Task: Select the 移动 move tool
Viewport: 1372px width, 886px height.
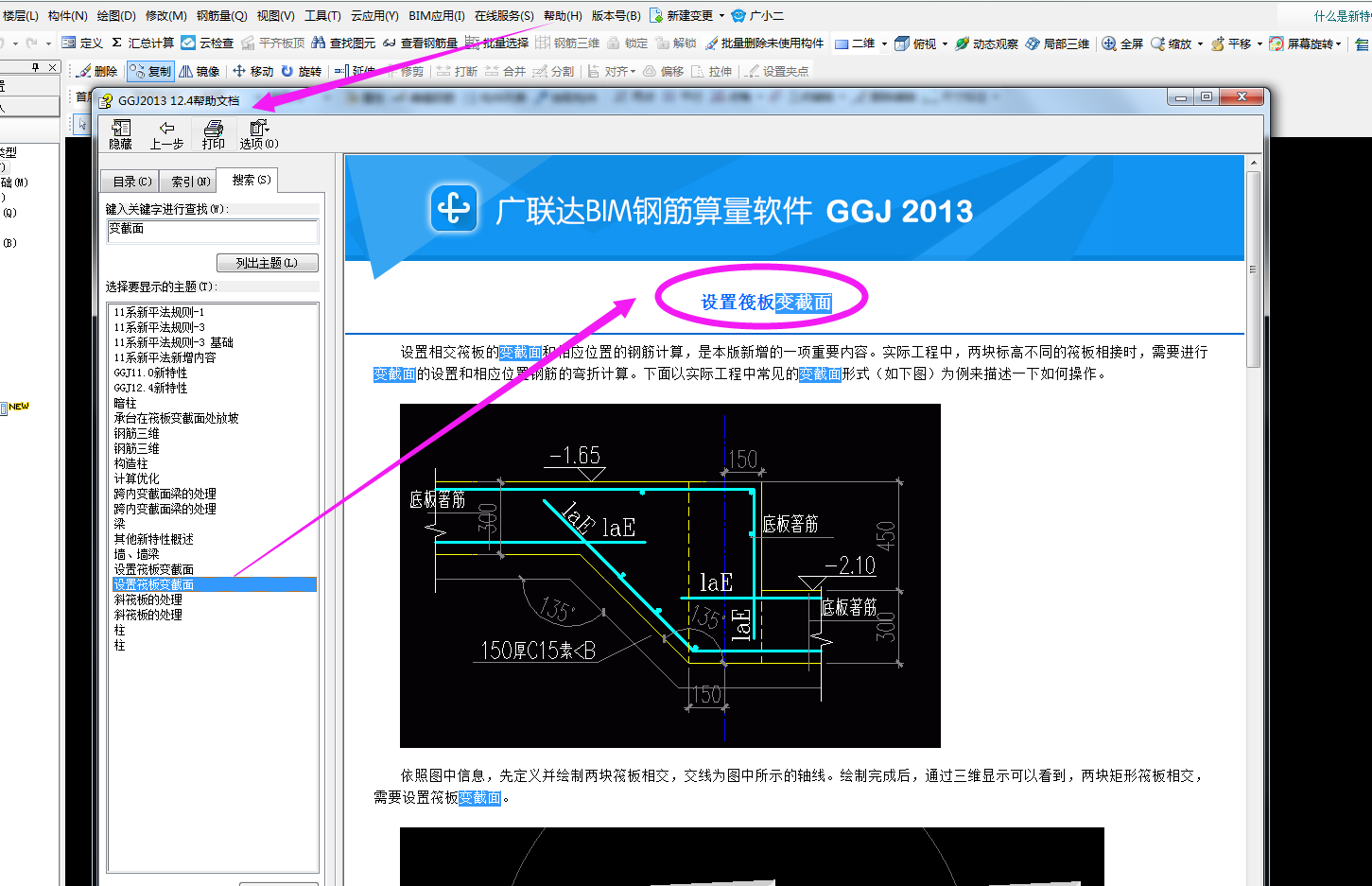Action: [x=253, y=71]
